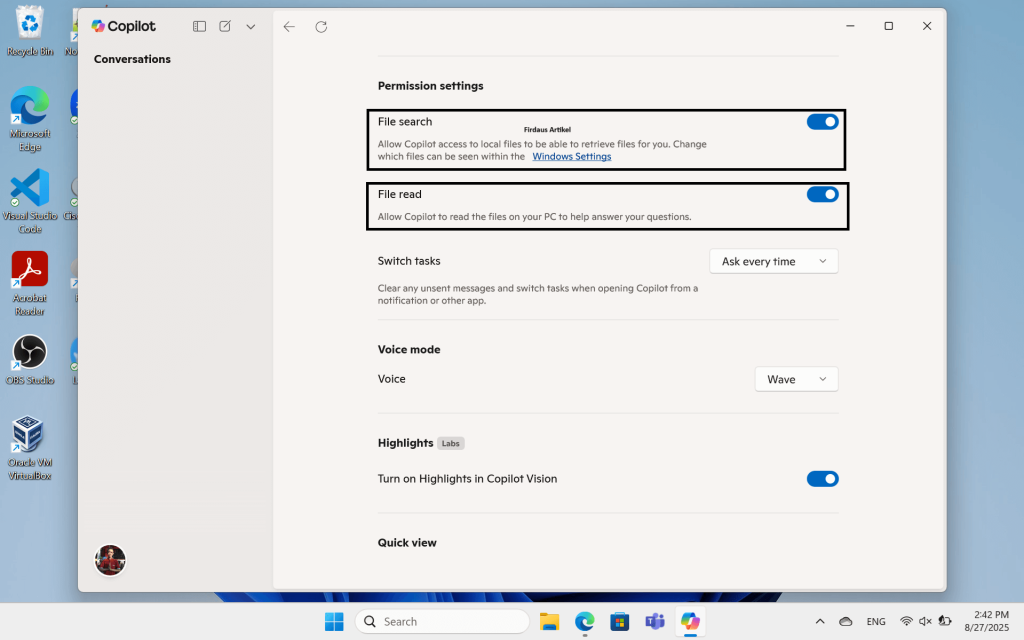Show hidden system tray icons

click(x=820, y=622)
